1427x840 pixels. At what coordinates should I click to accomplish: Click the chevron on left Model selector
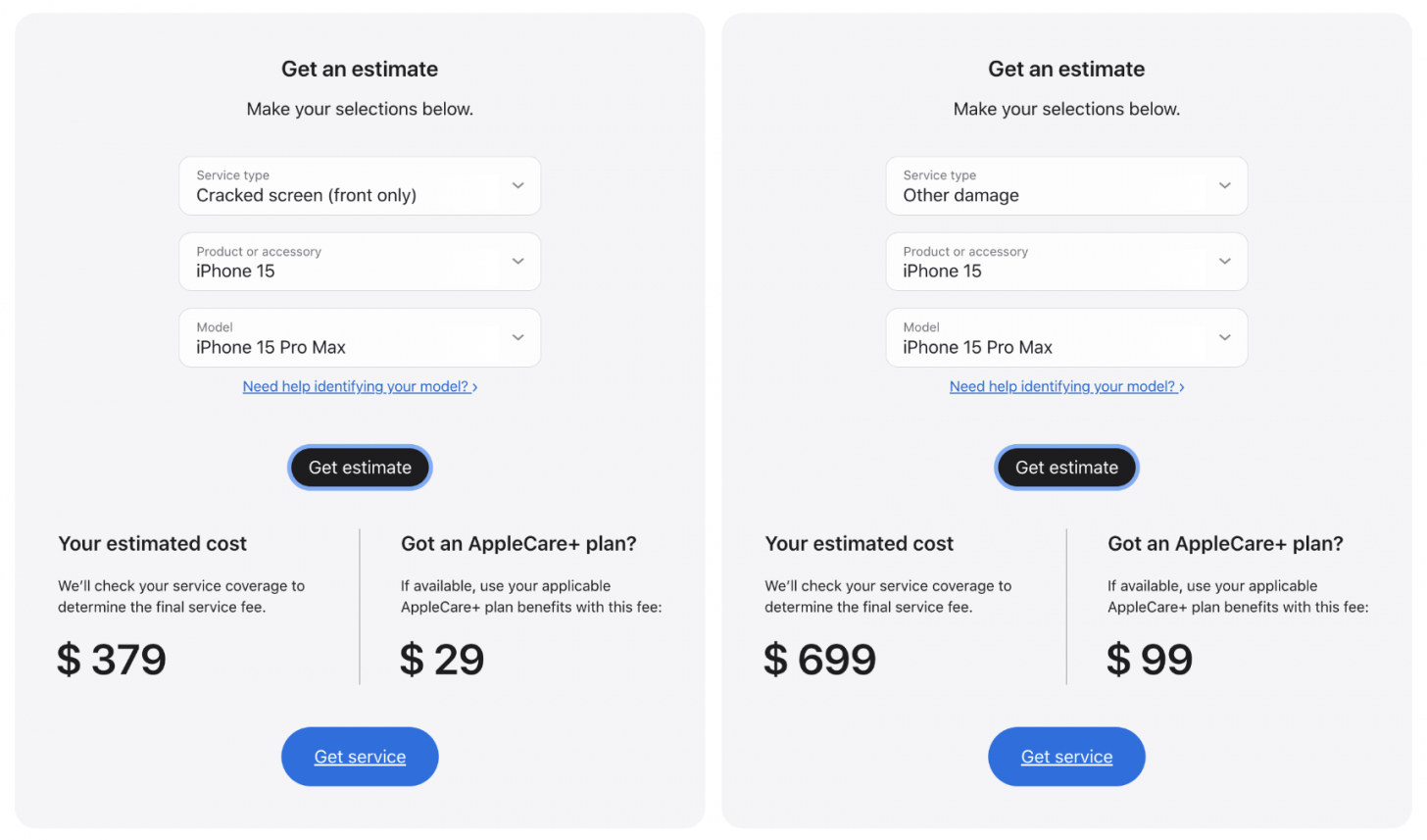point(517,337)
